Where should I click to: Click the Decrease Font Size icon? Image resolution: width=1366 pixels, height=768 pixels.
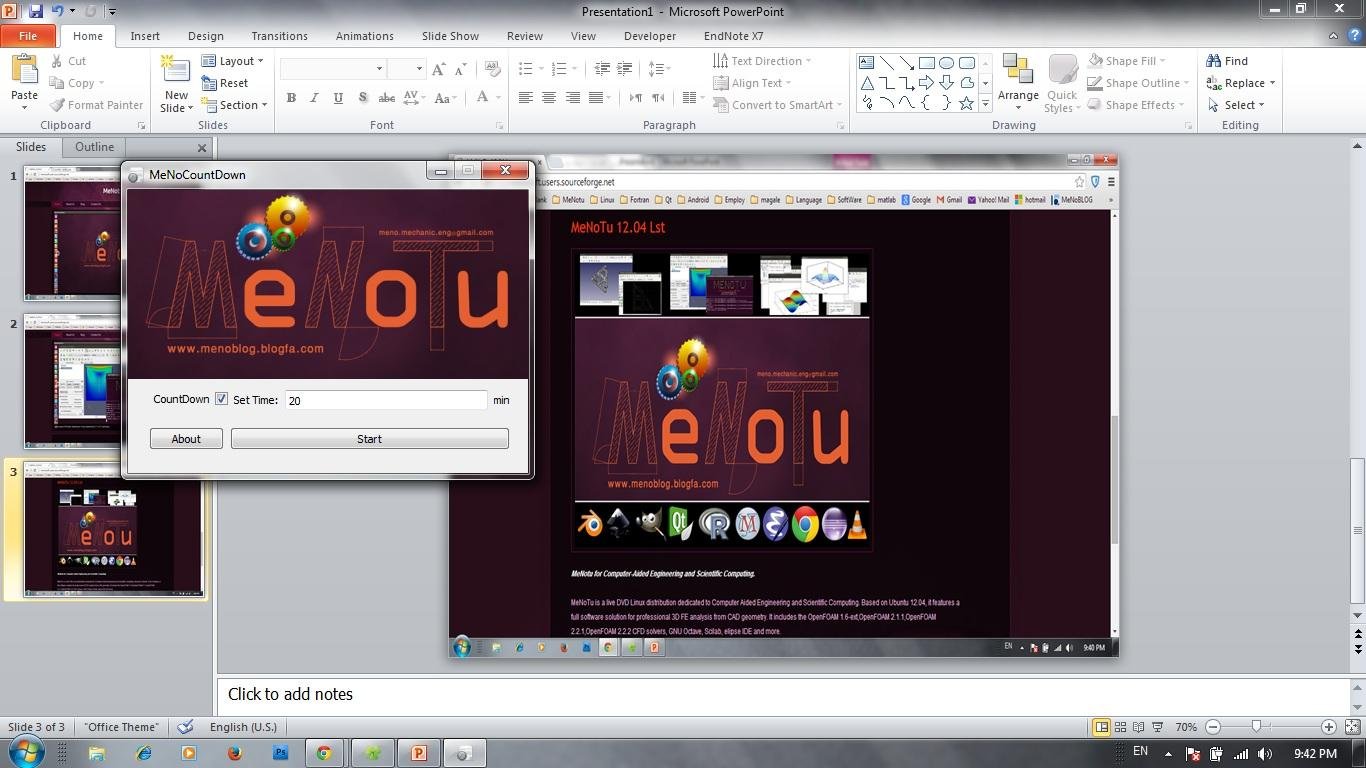click(x=460, y=69)
